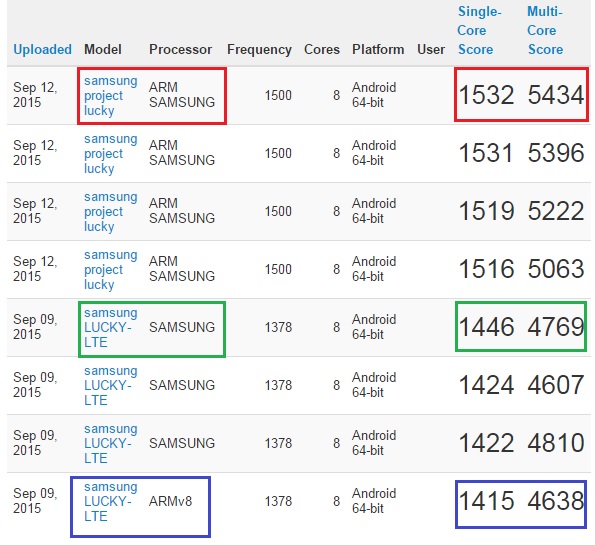Open samsung project lucky result scoring 1532

pyautogui.click(x=110, y=96)
